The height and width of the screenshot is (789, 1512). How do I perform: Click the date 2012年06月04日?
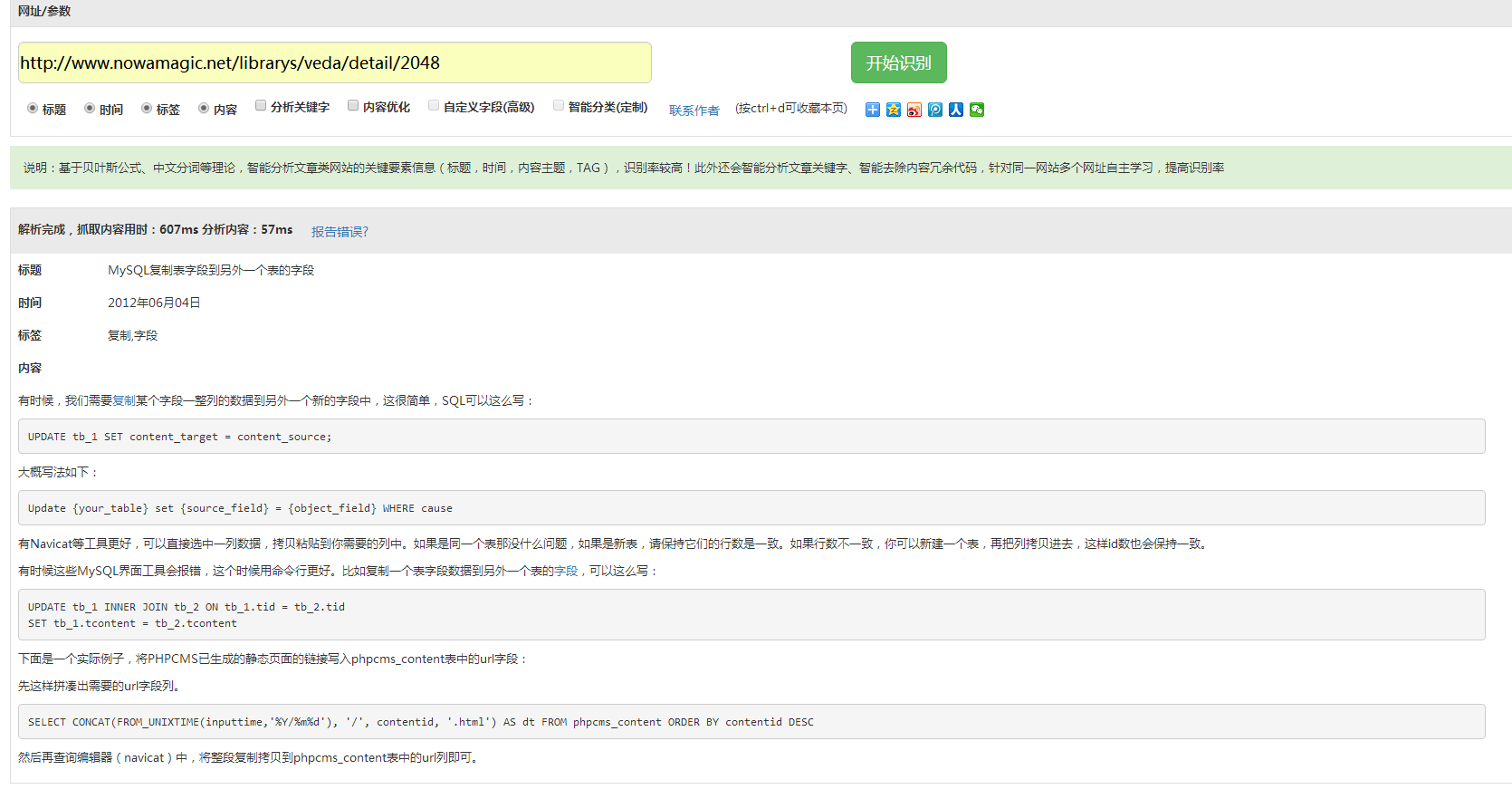pos(154,303)
